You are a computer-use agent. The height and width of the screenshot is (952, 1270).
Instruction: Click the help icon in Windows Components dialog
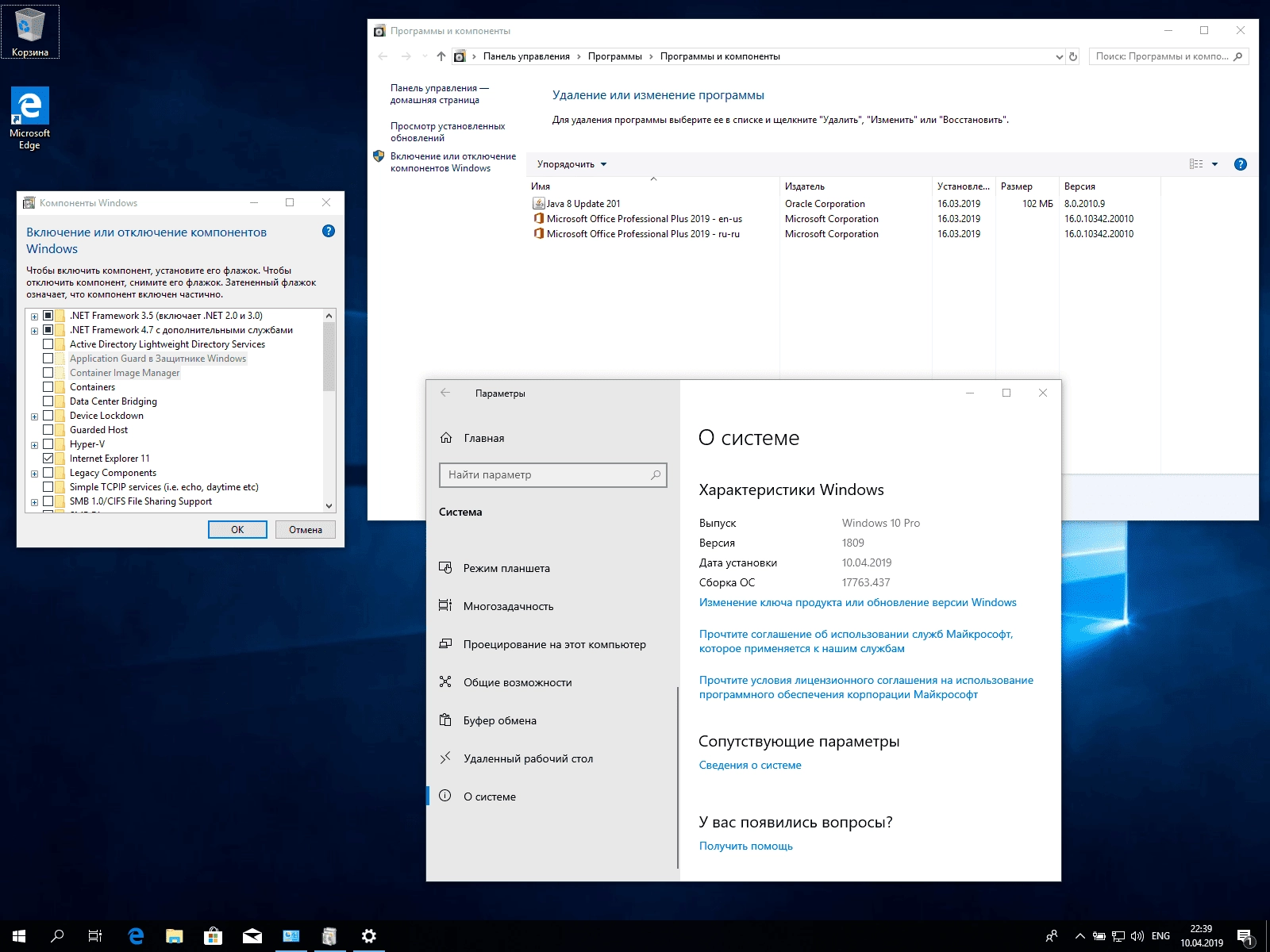[x=329, y=231]
